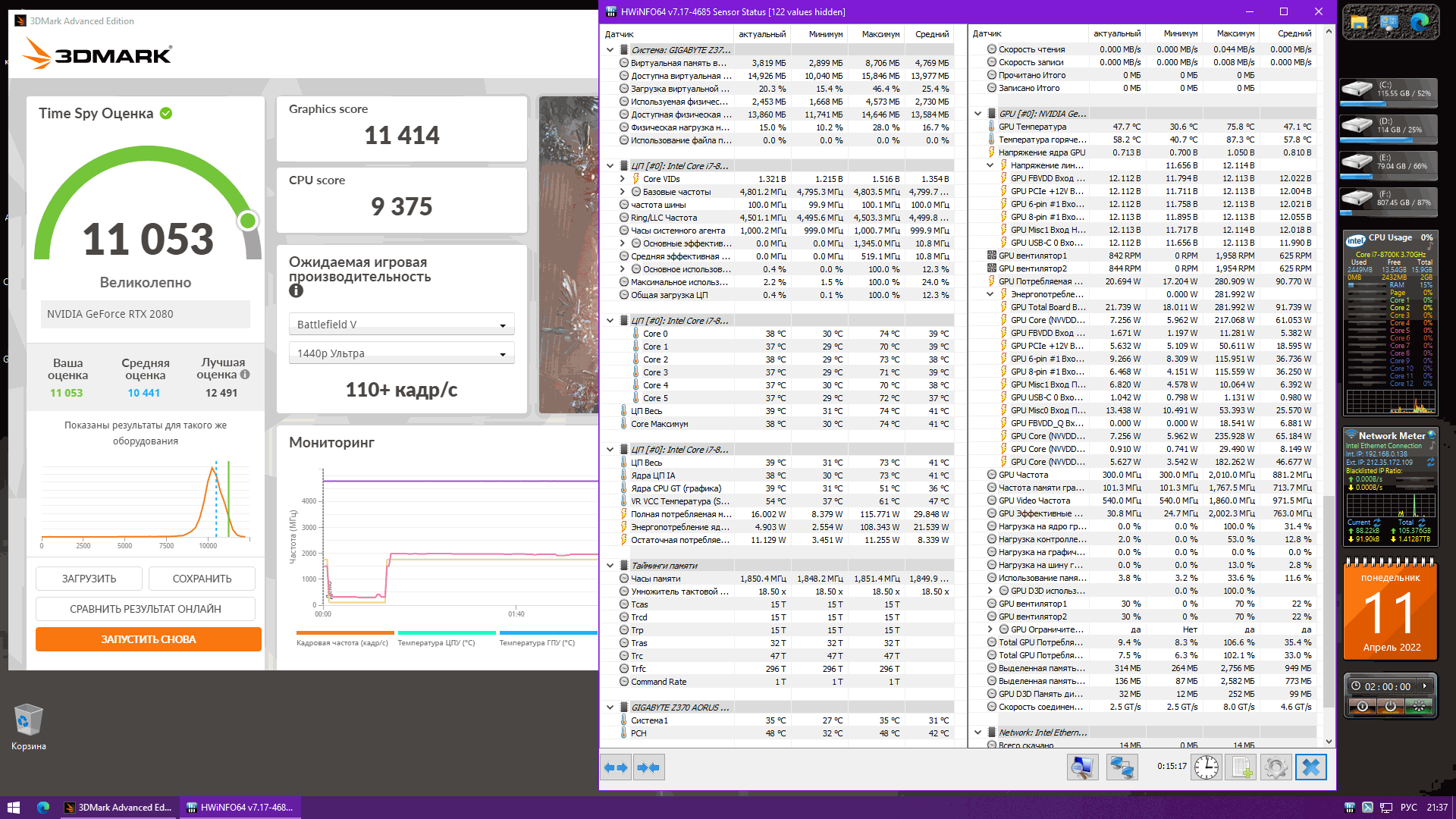Open the Battlefield V game dropdown
Viewport: 1456px width, 819px height.
tap(401, 325)
